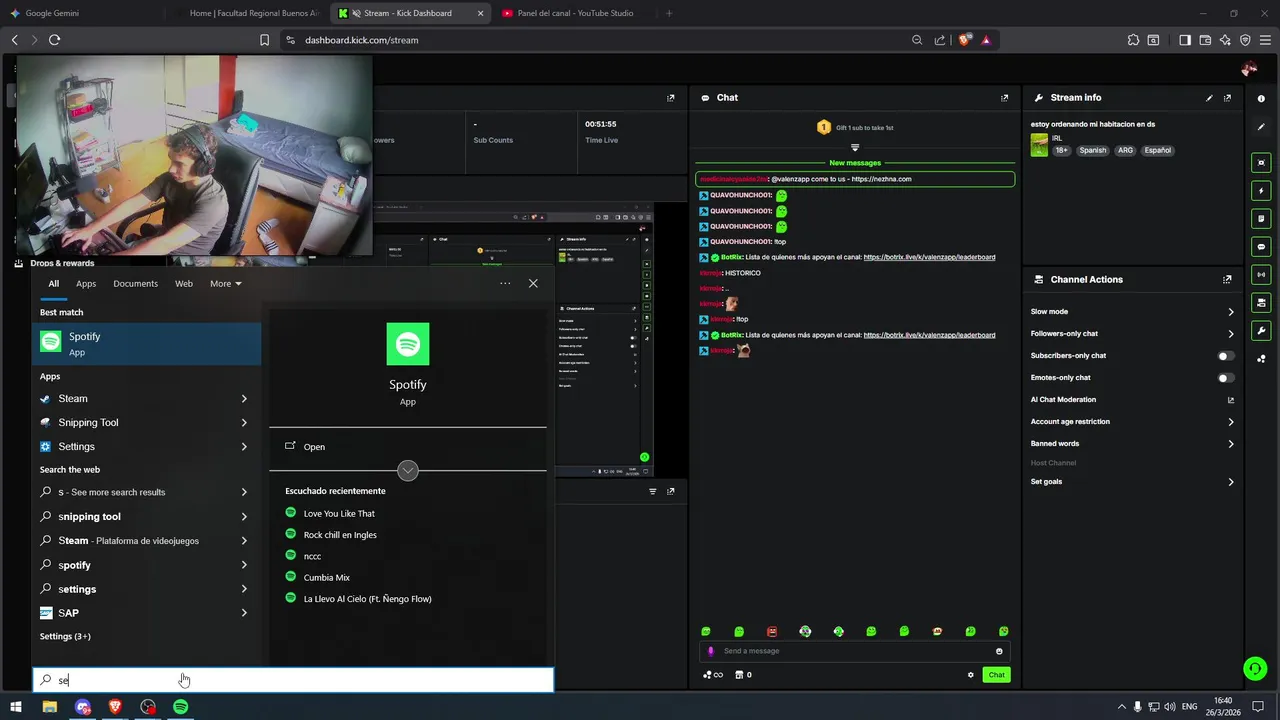The image size is (1280, 720).
Task: Open Brave Shields icon in address bar
Action: (965, 40)
